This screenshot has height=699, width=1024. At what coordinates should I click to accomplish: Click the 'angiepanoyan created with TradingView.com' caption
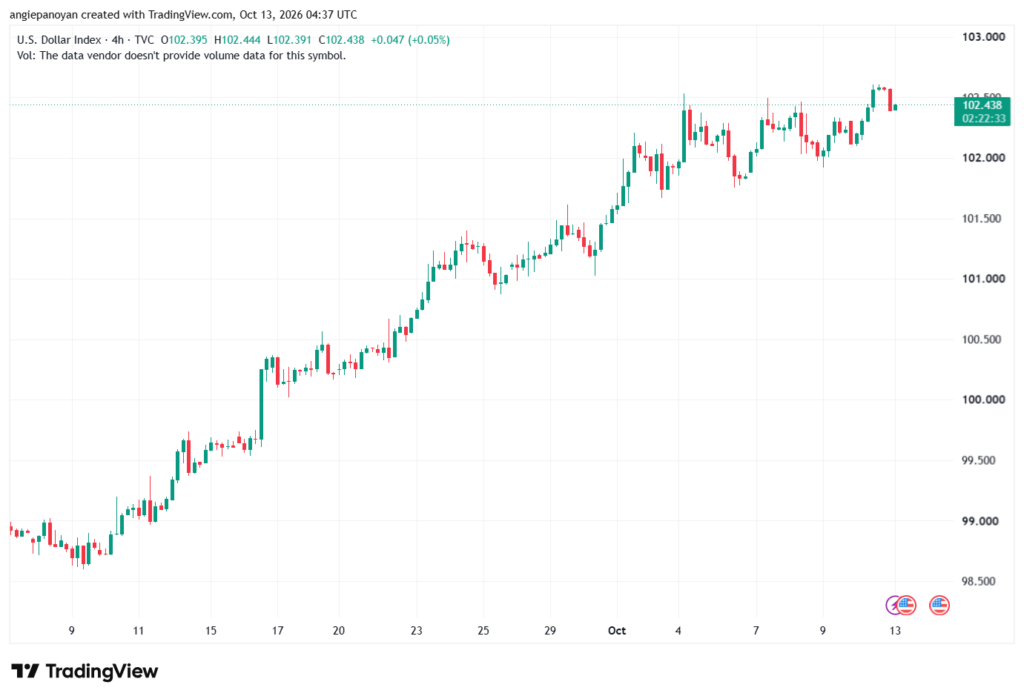(121, 14)
